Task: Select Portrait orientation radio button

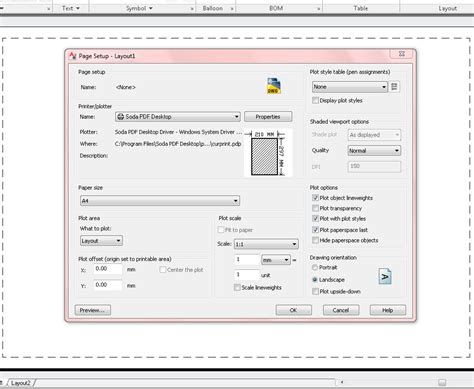Action: click(315, 267)
